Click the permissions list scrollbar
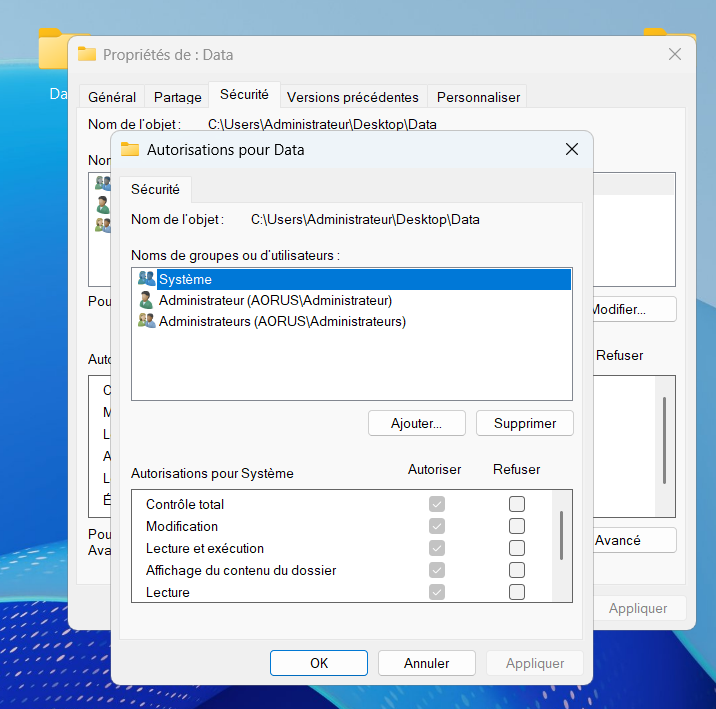The image size is (716, 709). click(x=561, y=535)
